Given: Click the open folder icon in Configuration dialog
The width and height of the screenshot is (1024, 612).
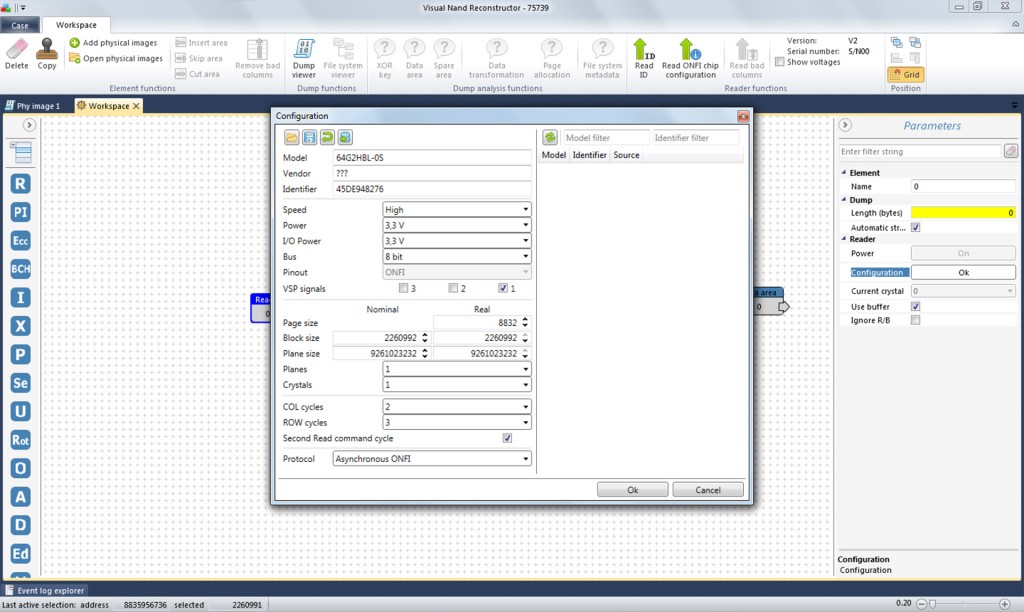Looking at the screenshot, I should click(x=291, y=137).
